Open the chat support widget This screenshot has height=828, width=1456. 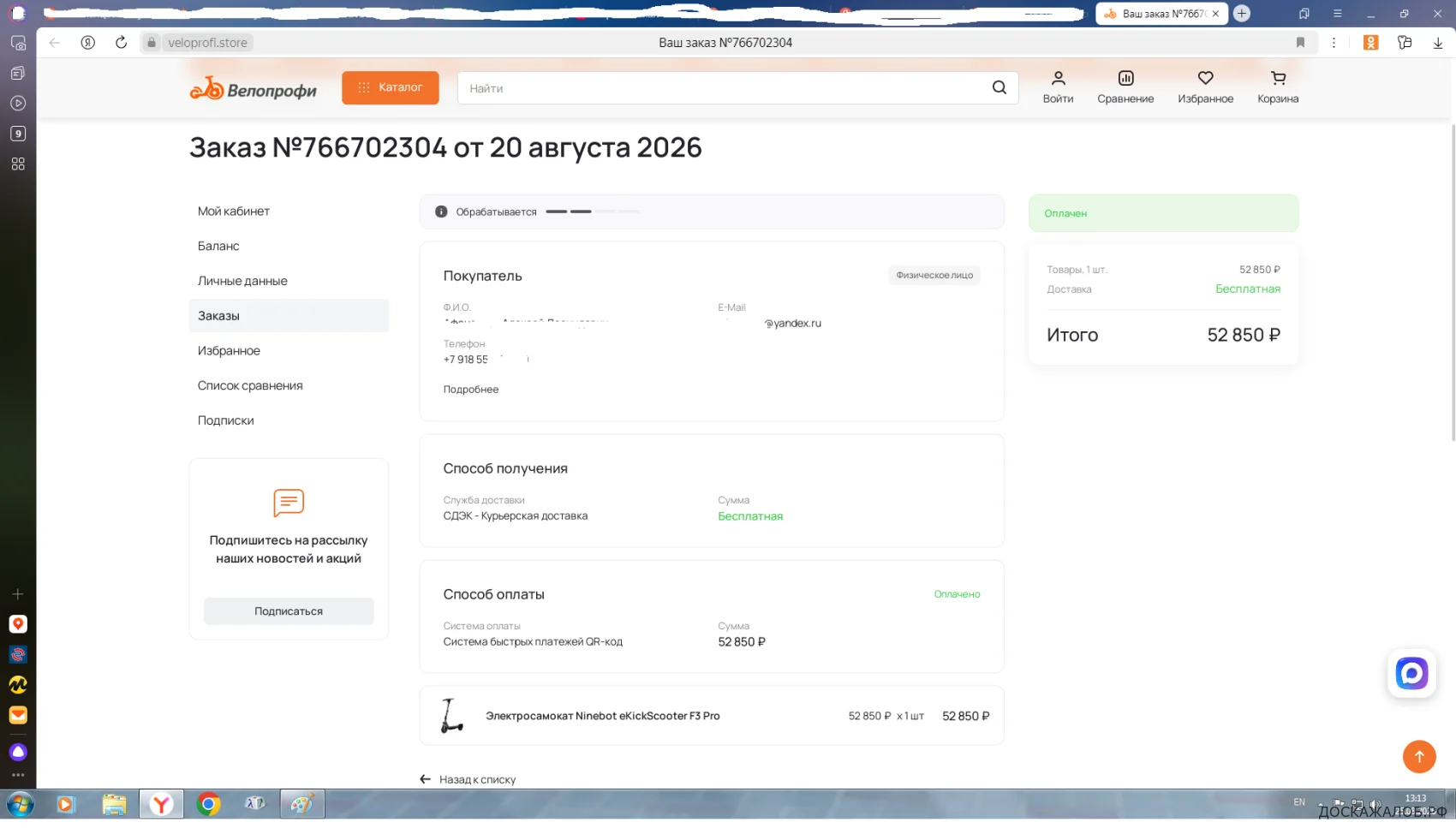pos(1411,673)
